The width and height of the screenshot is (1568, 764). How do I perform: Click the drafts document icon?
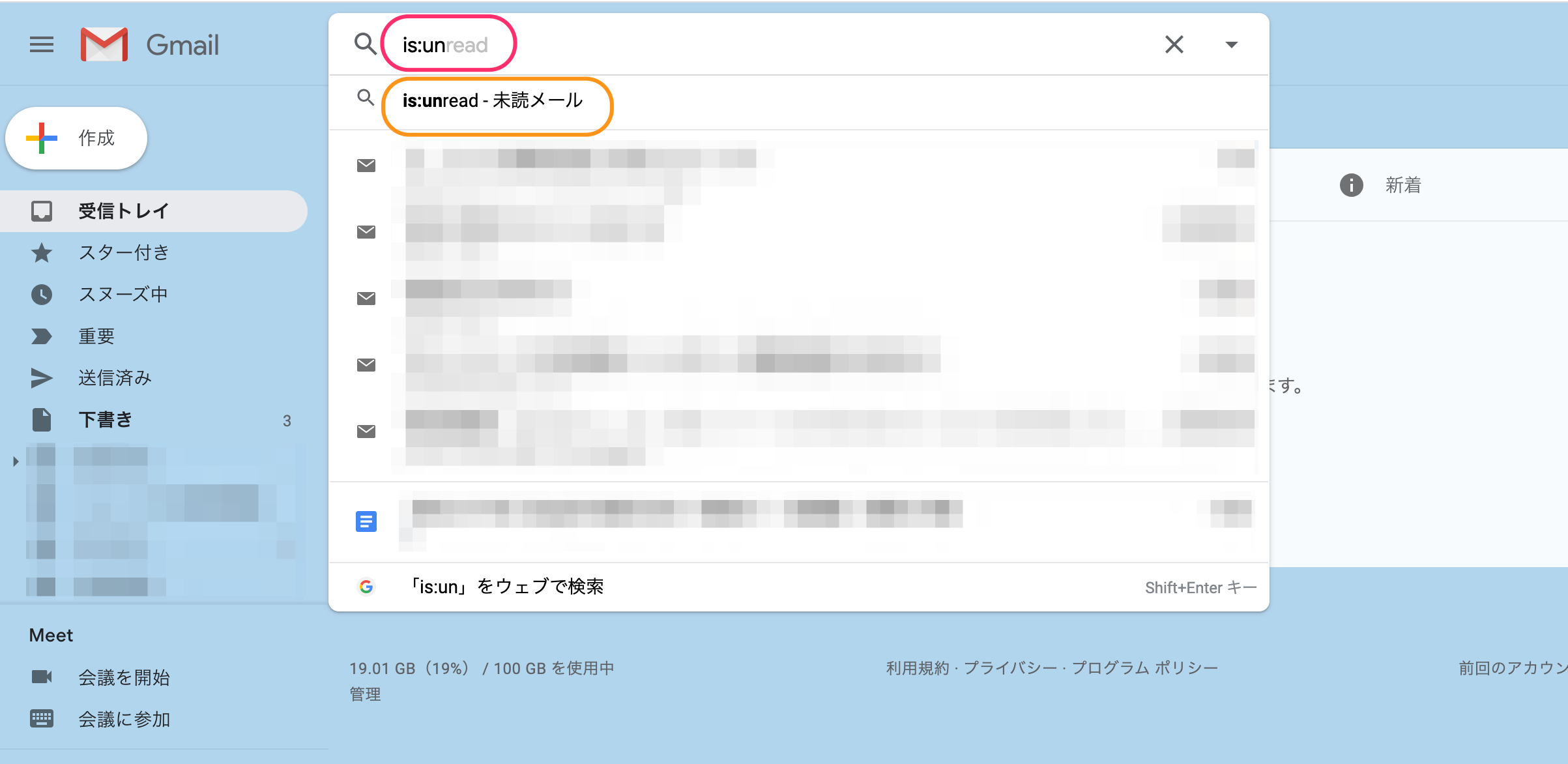42,420
